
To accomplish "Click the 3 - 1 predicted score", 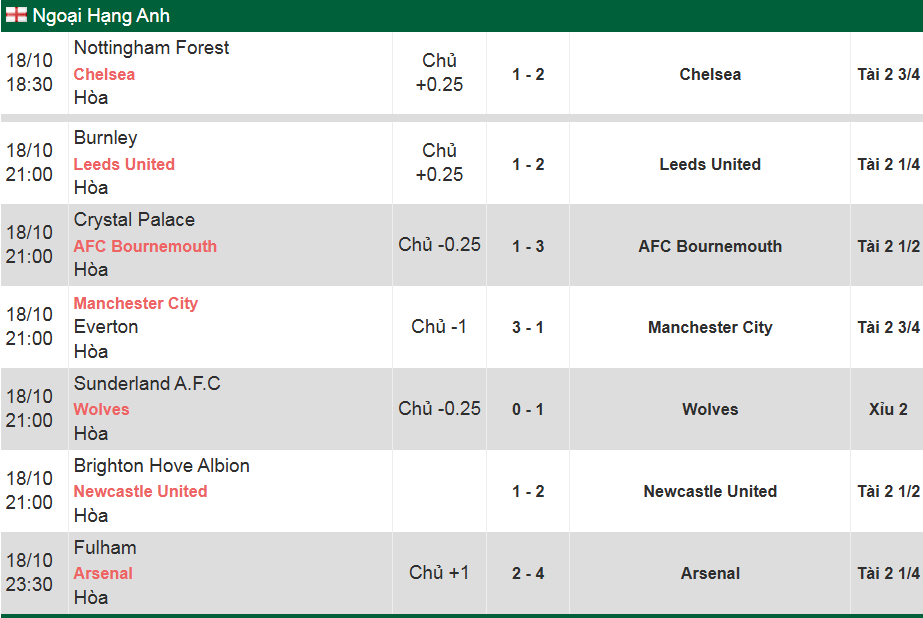I will (x=528, y=327).
